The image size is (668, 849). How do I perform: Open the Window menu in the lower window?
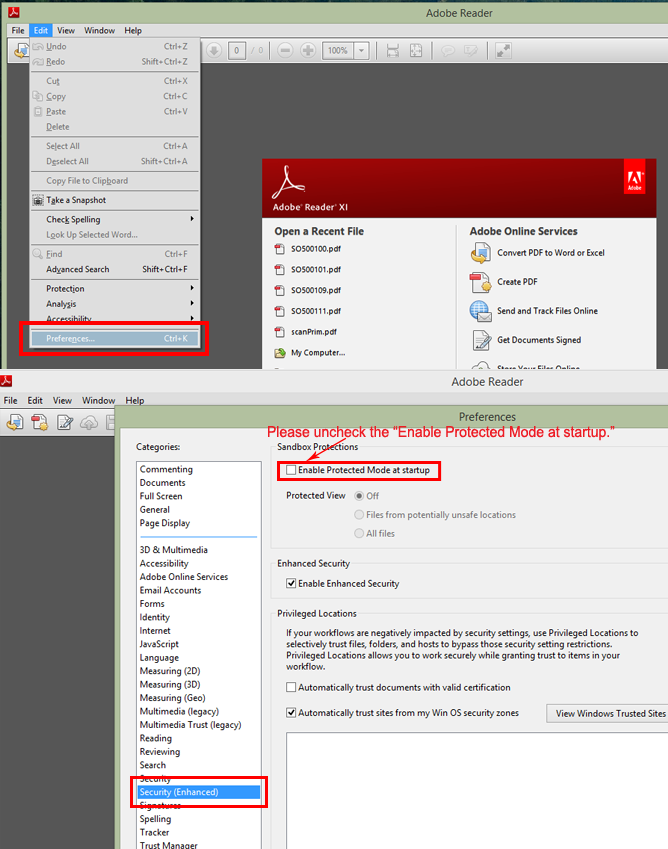click(99, 400)
